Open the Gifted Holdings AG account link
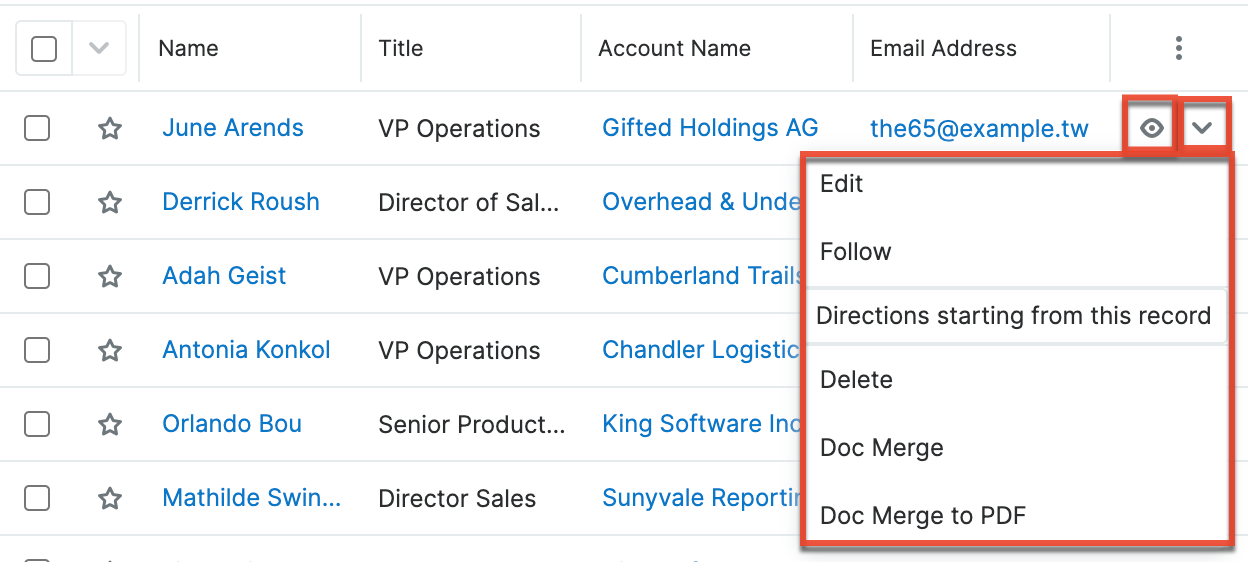 (710, 128)
